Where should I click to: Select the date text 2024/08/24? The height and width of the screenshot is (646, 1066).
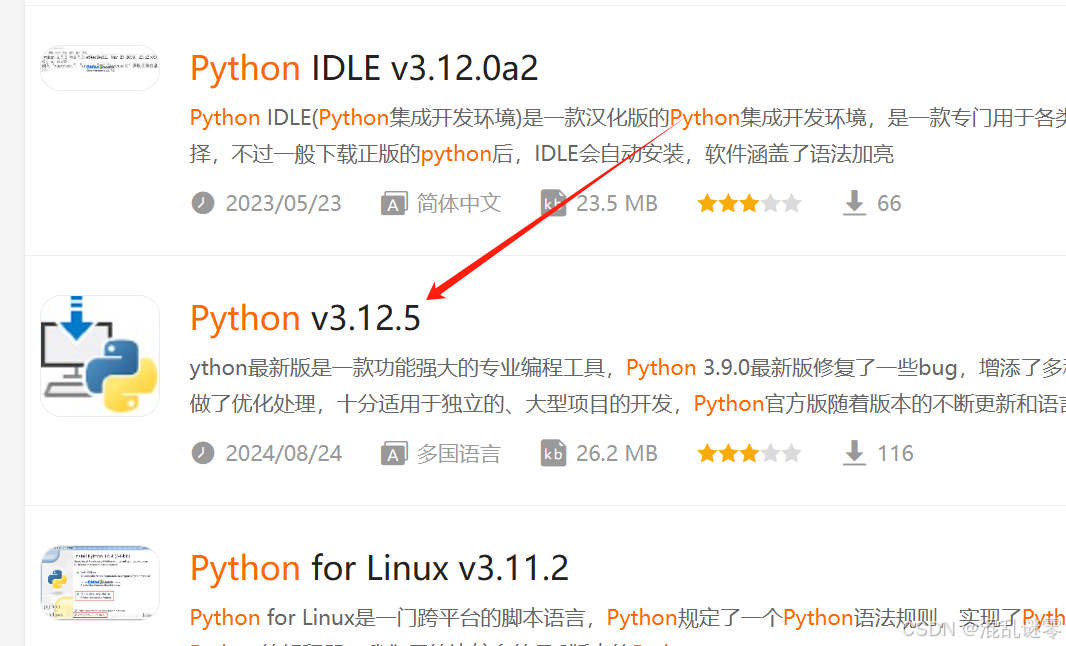point(283,454)
